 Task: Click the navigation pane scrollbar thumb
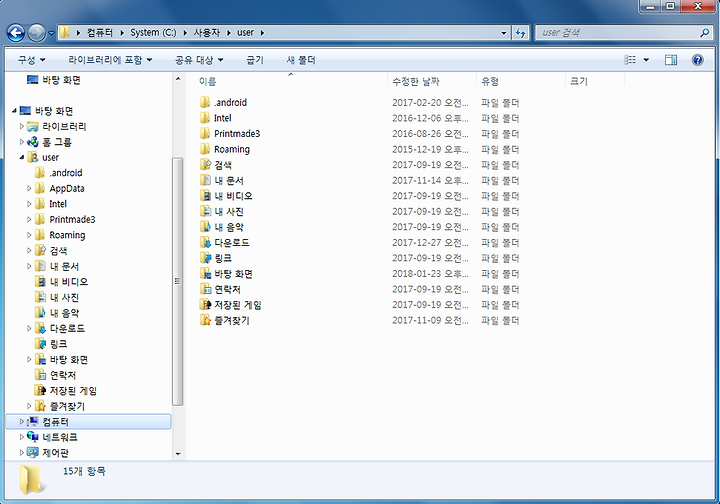click(x=178, y=281)
